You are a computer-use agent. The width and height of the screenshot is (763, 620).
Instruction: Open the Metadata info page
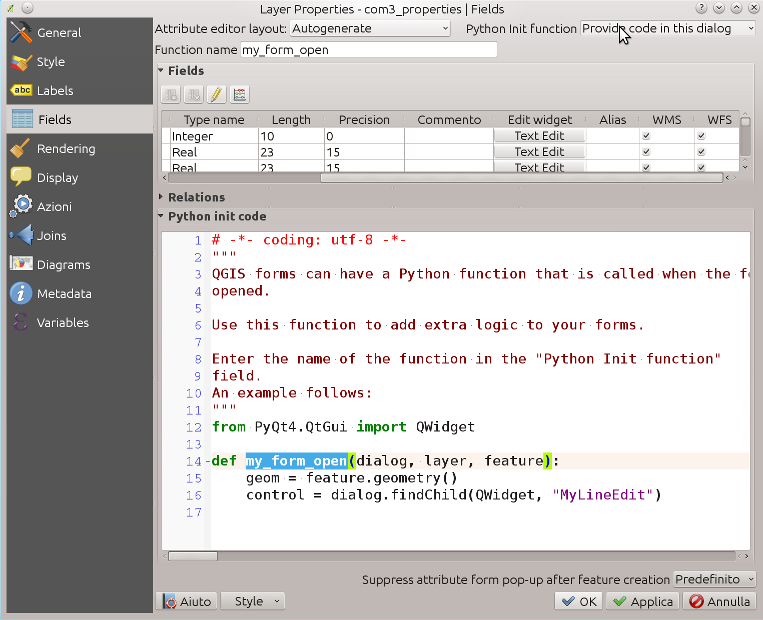79,293
